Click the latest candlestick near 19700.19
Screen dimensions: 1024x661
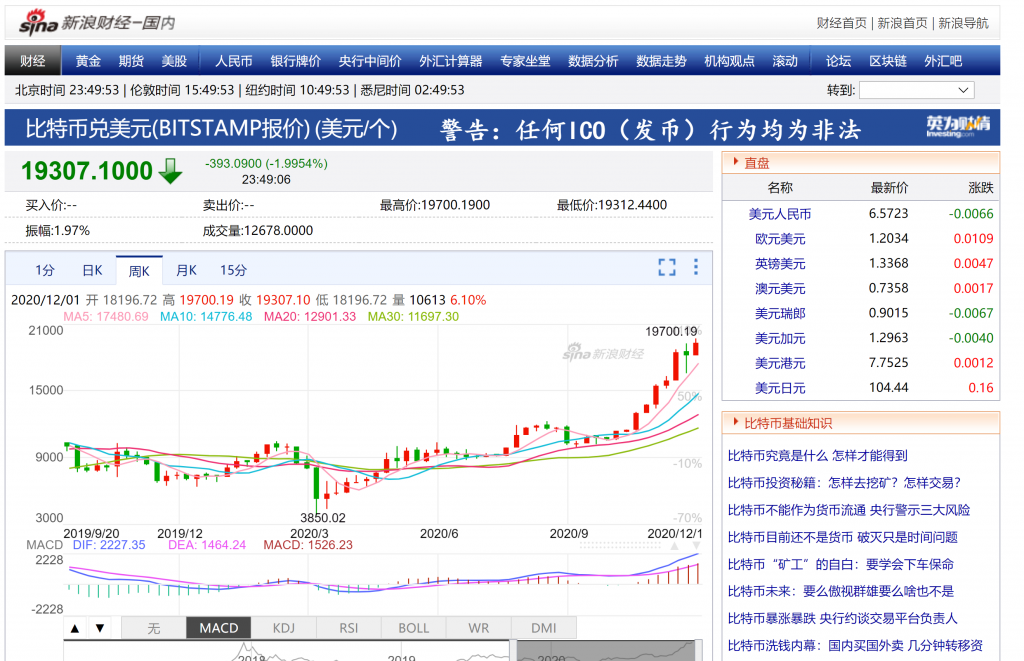point(695,347)
